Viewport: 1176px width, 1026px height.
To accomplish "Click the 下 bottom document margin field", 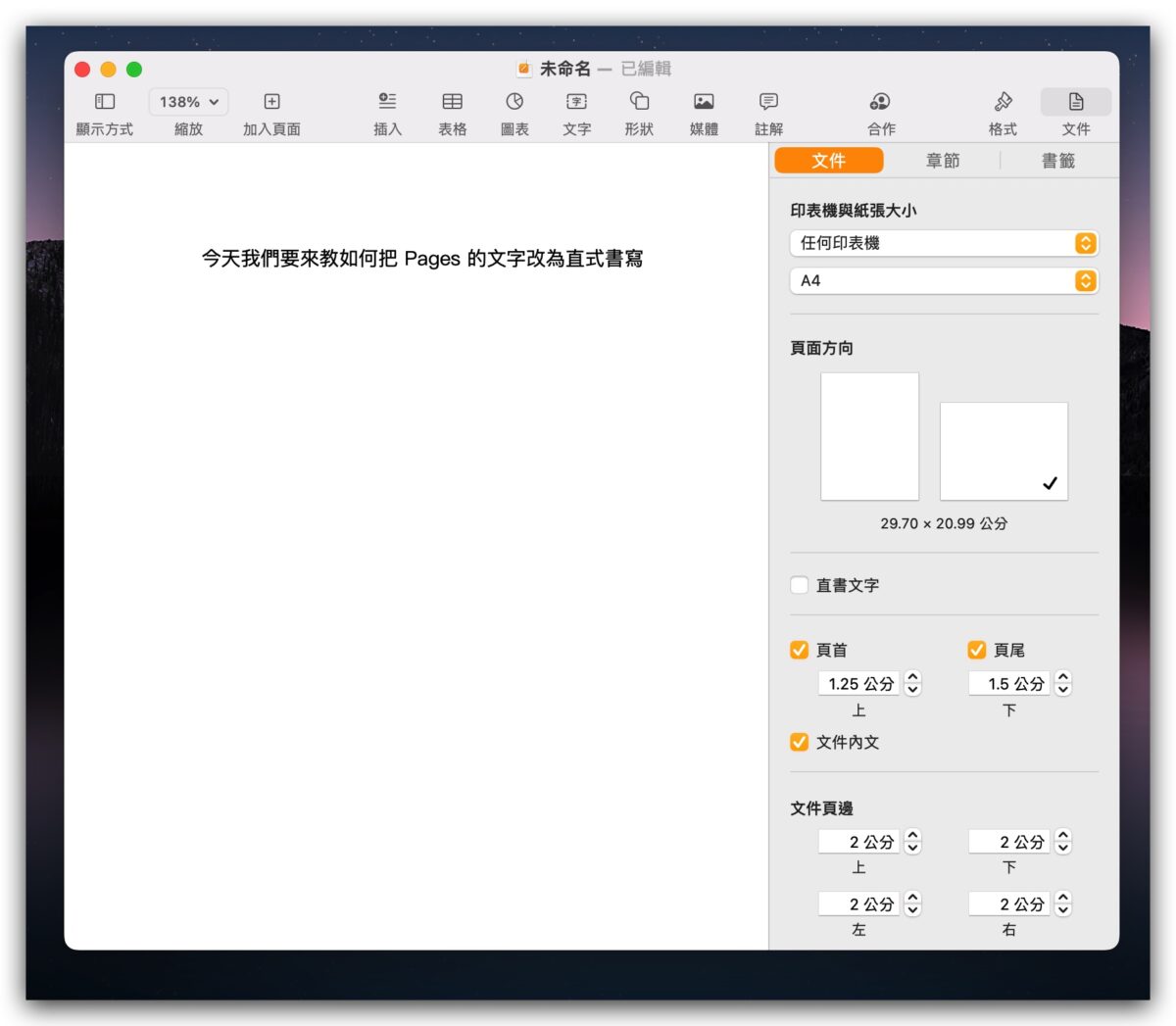I will click(x=1009, y=842).
